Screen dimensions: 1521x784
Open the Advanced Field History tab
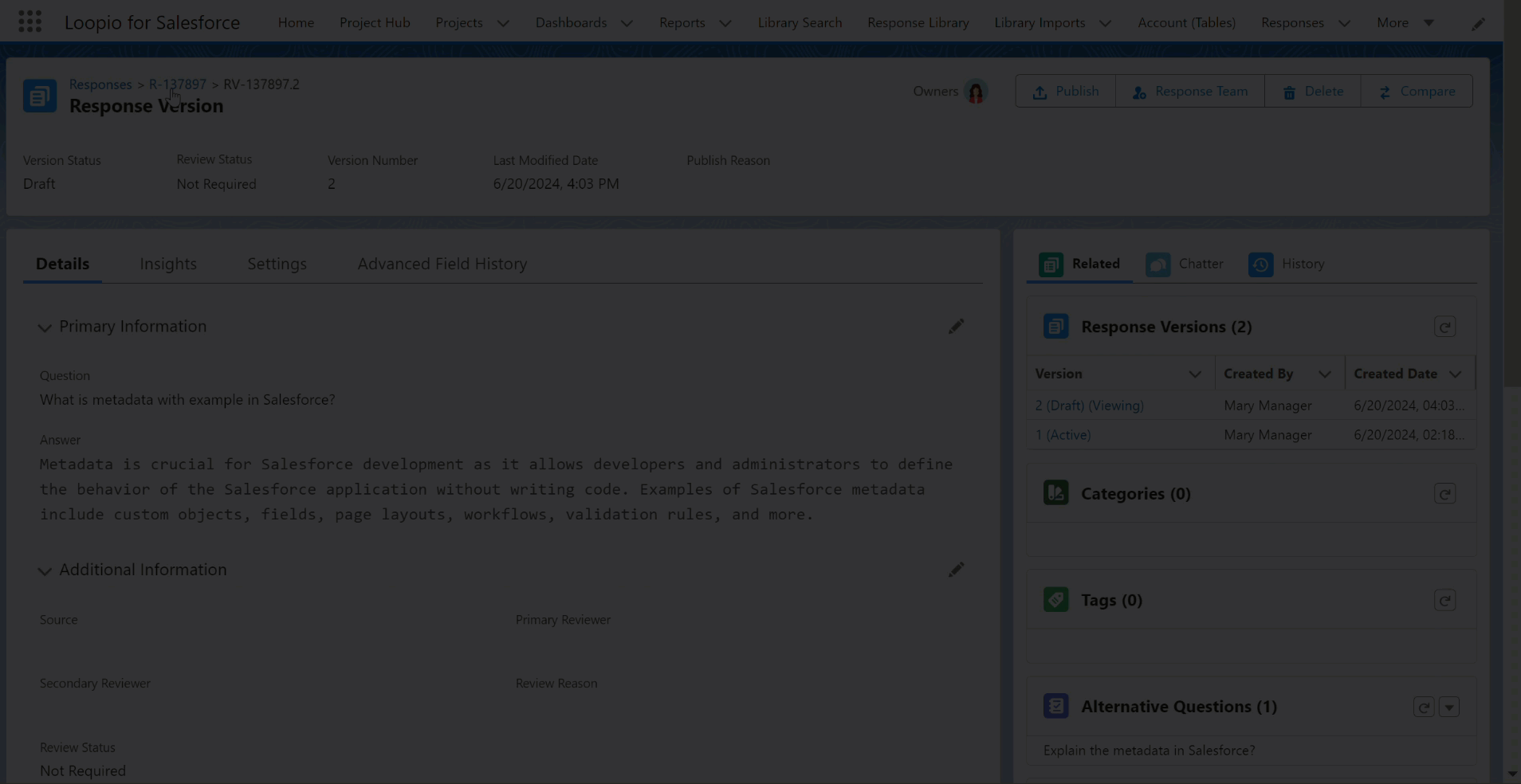442,264
